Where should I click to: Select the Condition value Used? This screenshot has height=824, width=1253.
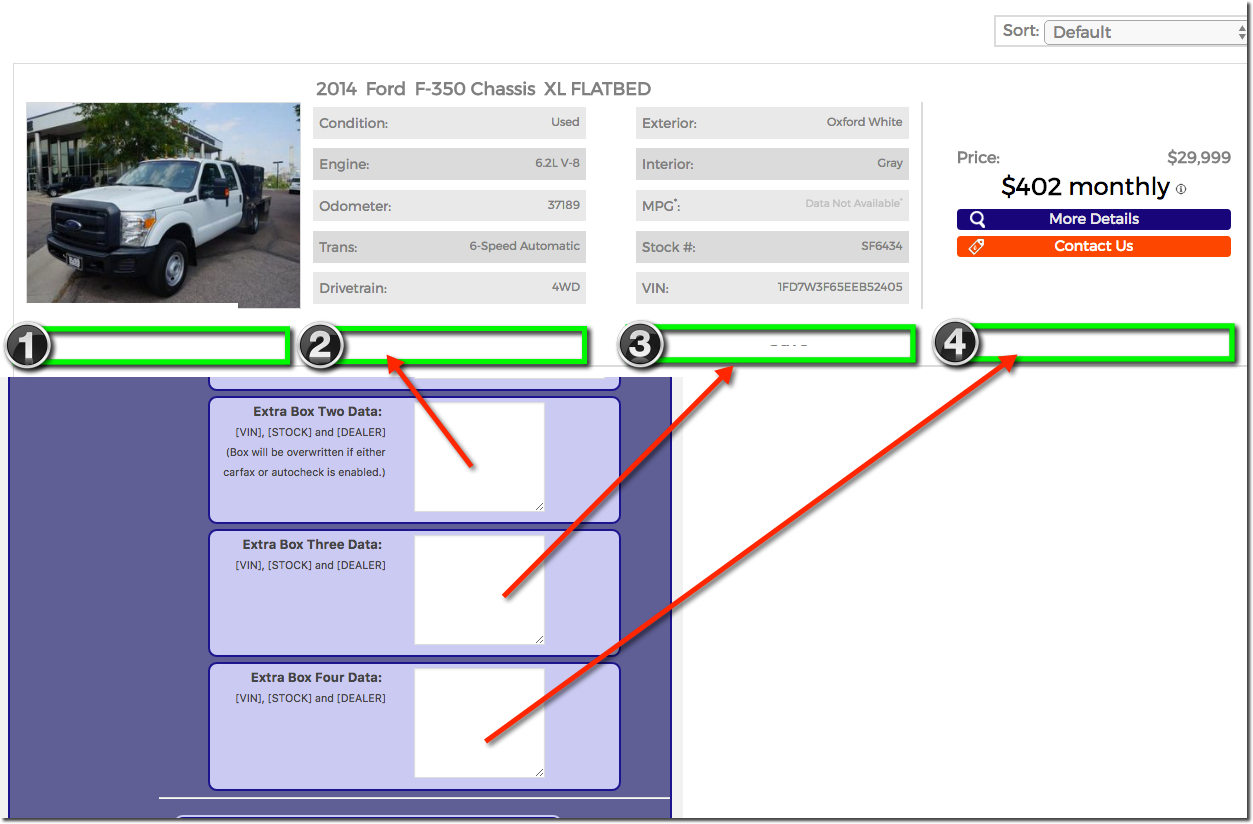click(565, 122)
